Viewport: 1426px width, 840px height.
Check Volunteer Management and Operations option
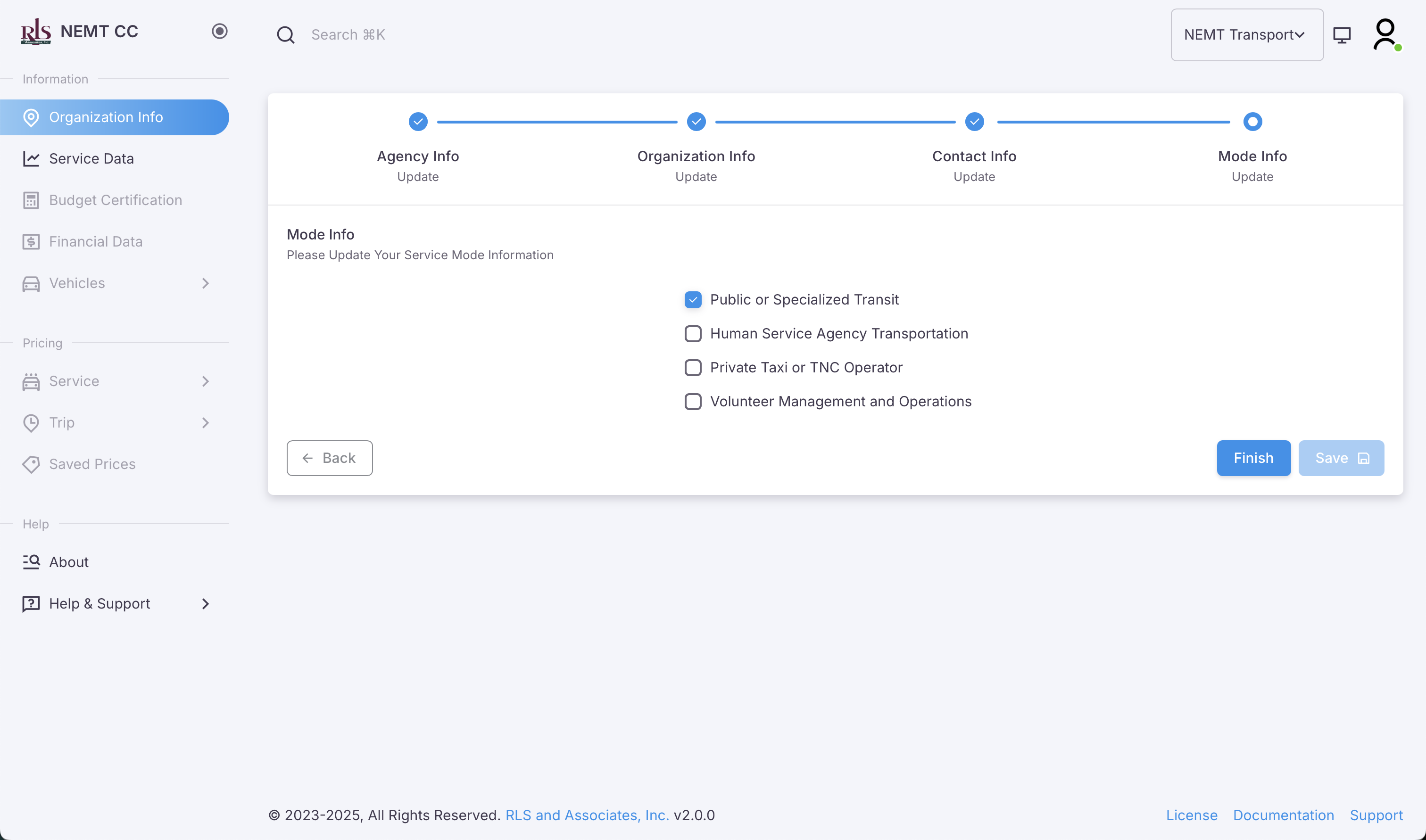tap(693, 401)
